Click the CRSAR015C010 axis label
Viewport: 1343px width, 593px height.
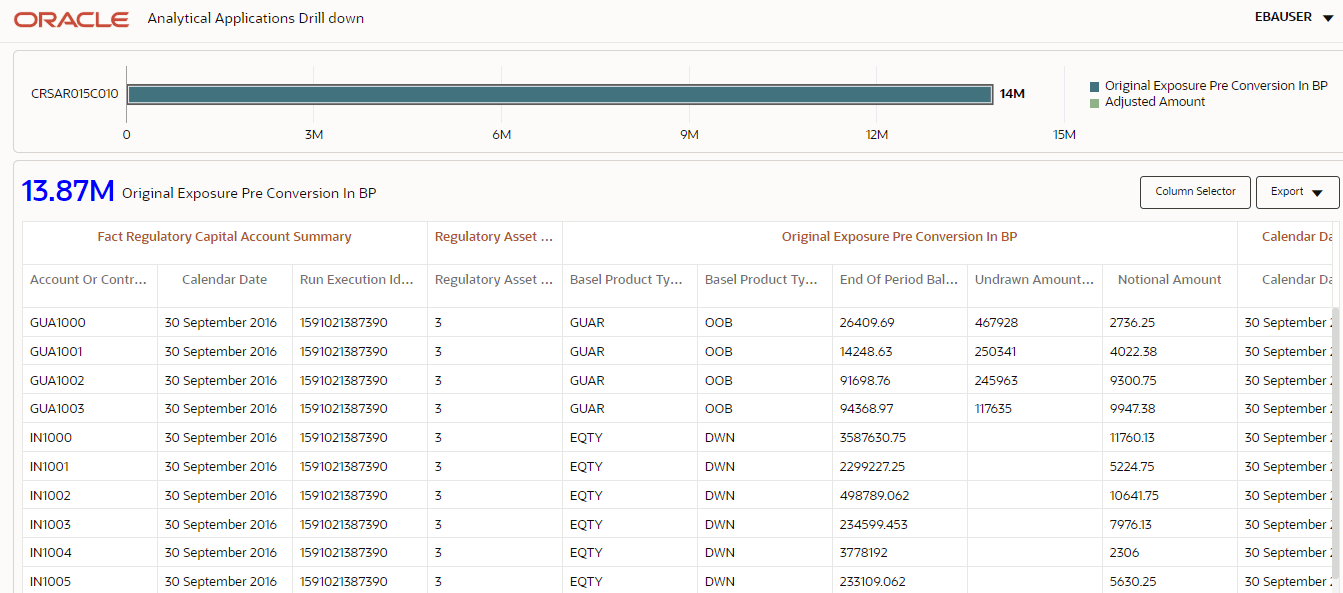pyautogui.click(x=75, y=94)
